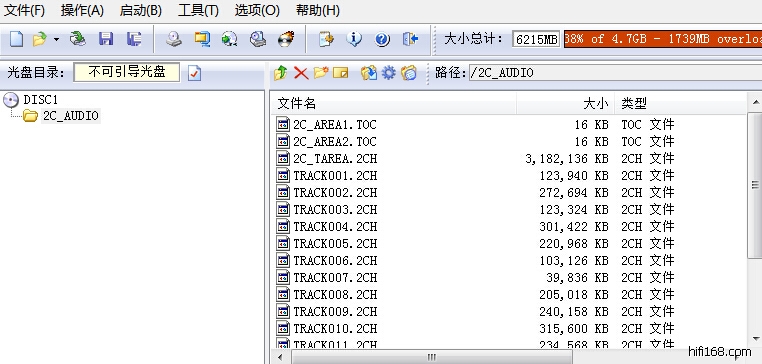
Task: Click the question mark help icon
Action: (x=382, y=39)
